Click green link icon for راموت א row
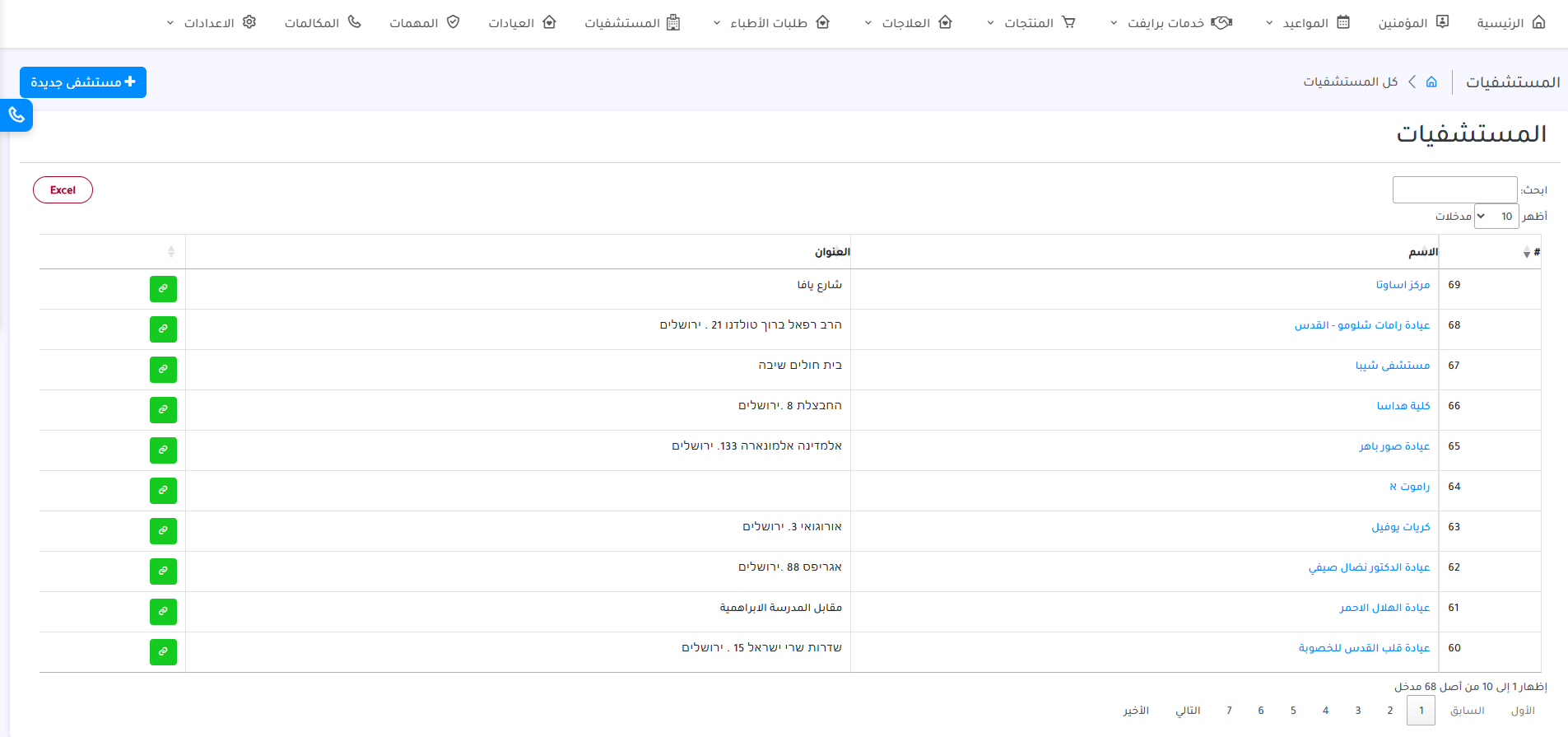 click(x=163, y=491)
